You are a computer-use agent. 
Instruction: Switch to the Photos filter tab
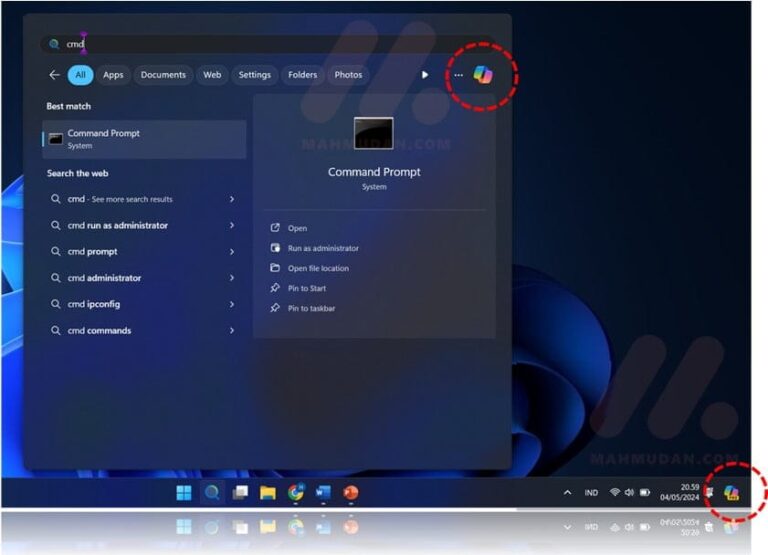point(348,75)
